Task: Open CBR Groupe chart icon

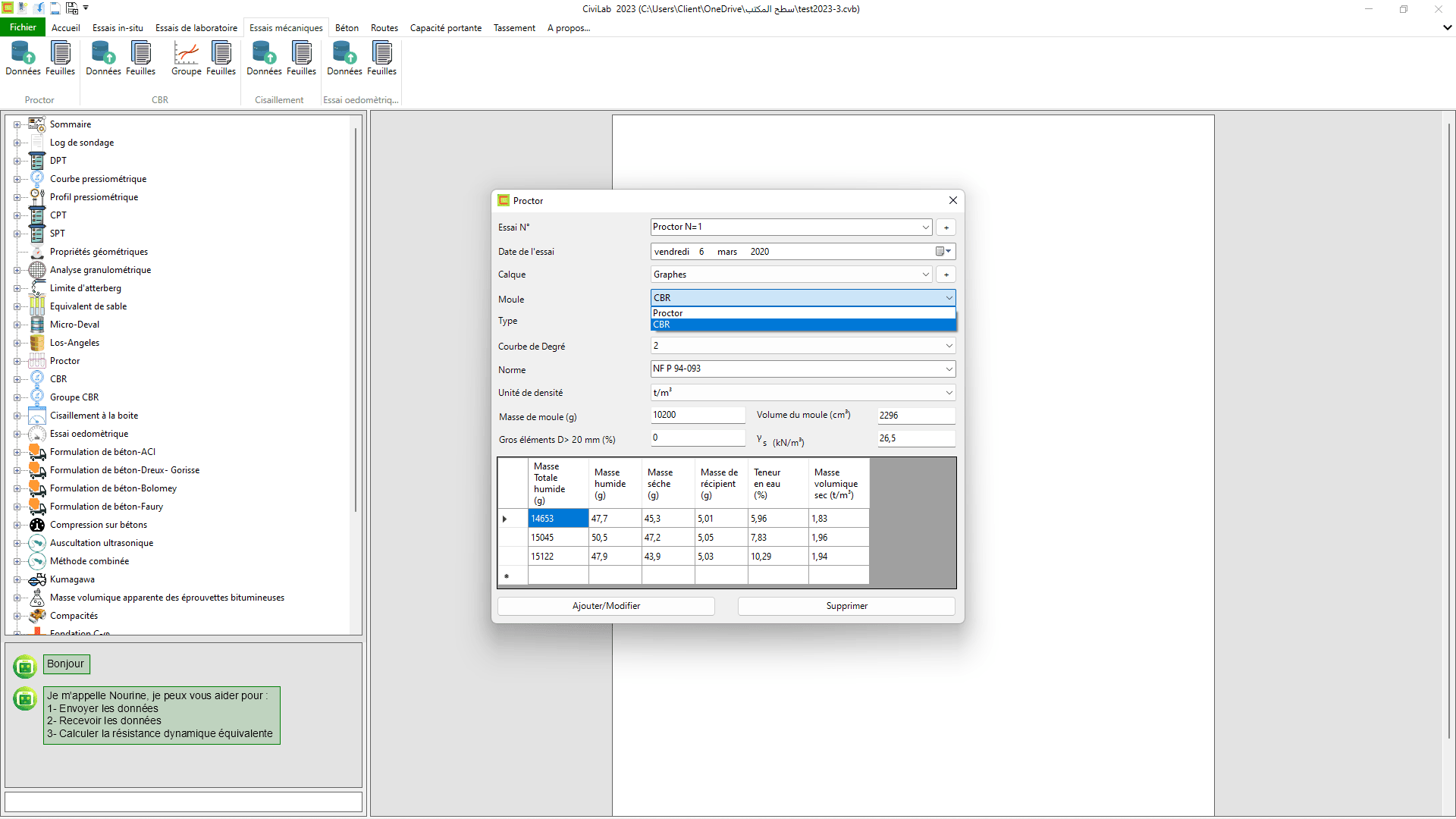Action: click(x=186, y=58)
